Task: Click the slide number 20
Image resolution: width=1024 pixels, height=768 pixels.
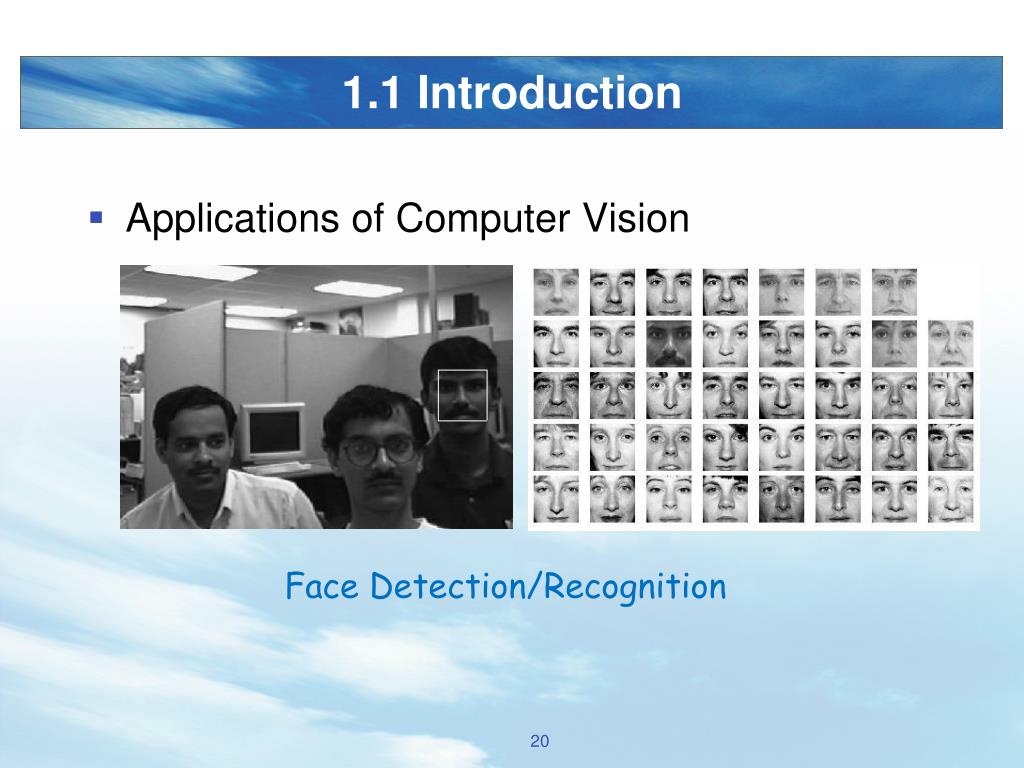Action: coord(539,741)
